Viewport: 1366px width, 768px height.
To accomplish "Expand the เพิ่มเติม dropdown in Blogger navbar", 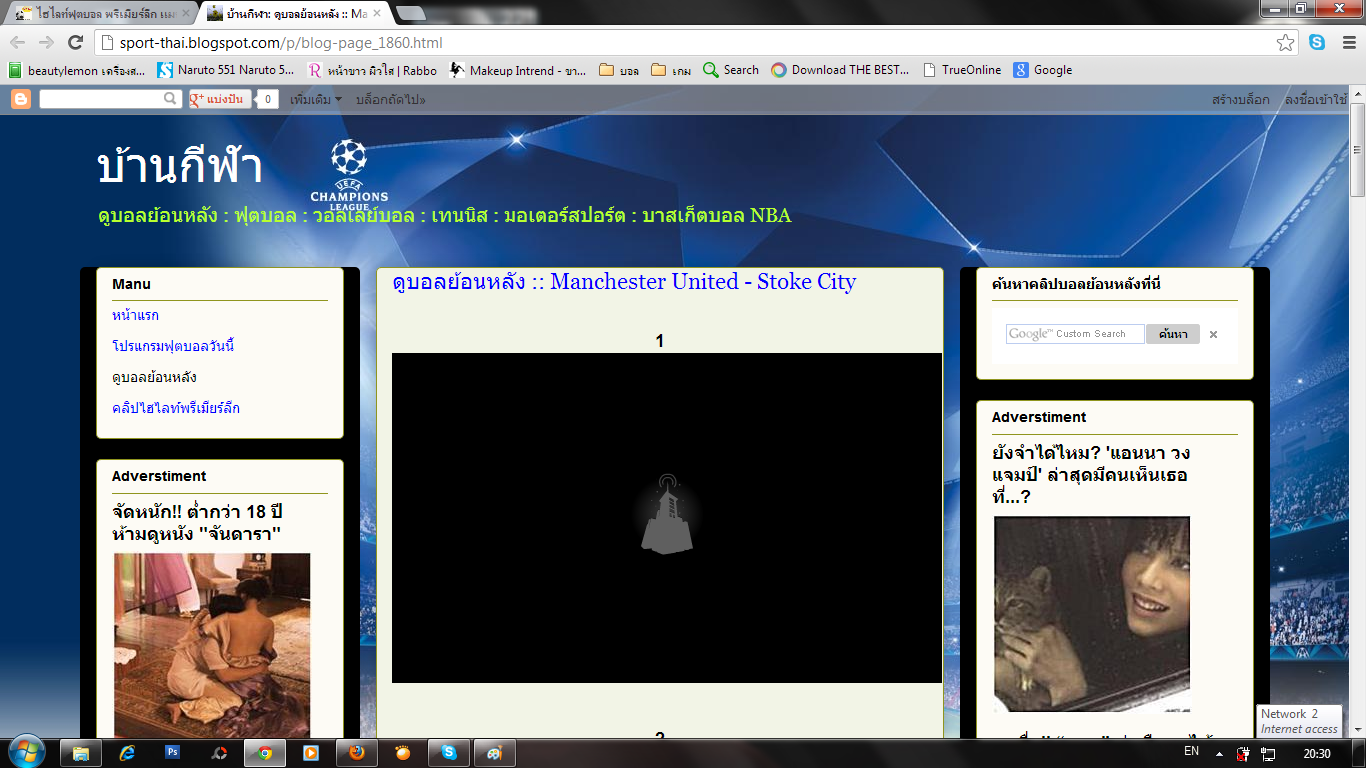I will point(316,99).
